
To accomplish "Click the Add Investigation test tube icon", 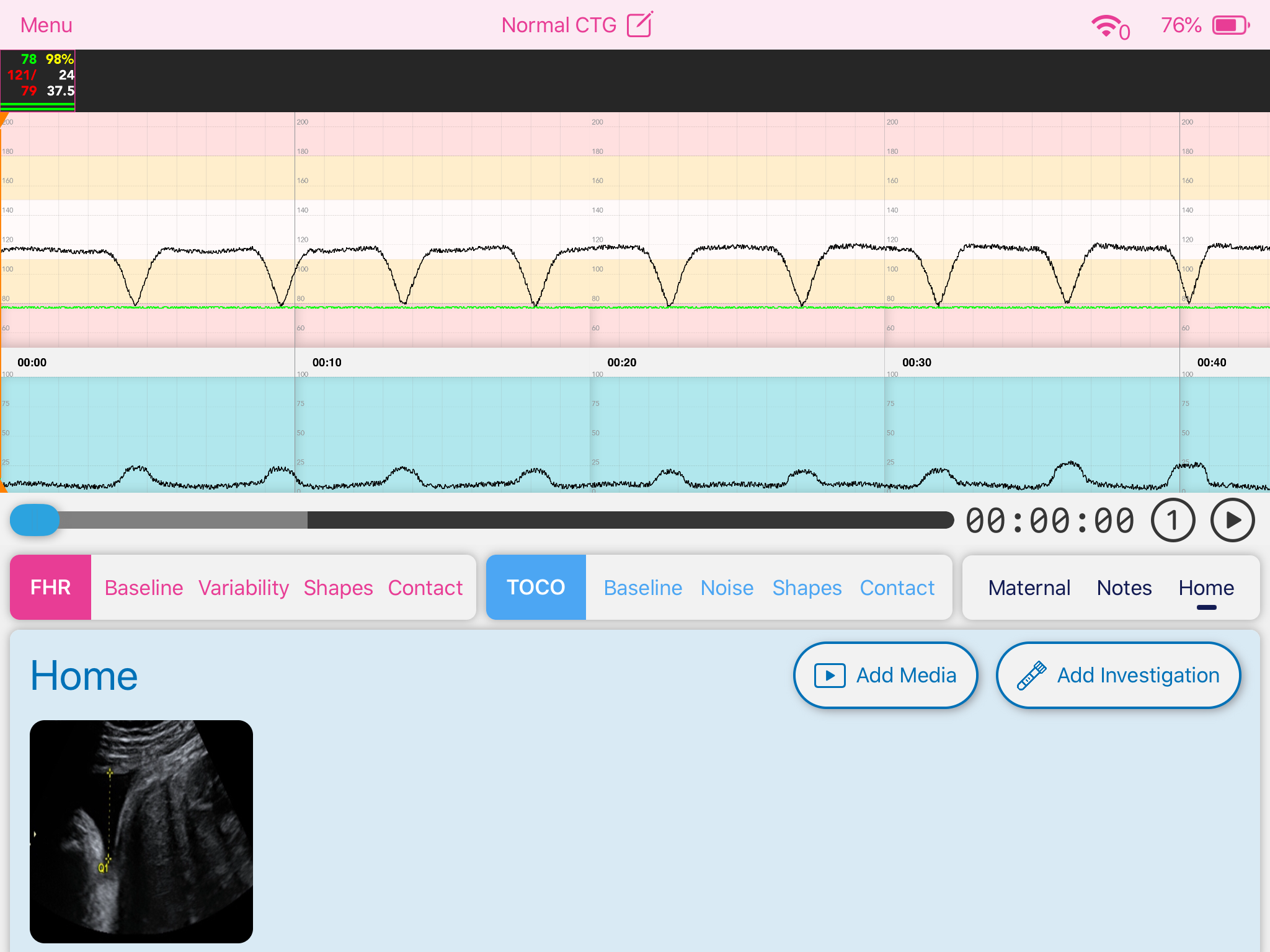I will click(1031, 676).
